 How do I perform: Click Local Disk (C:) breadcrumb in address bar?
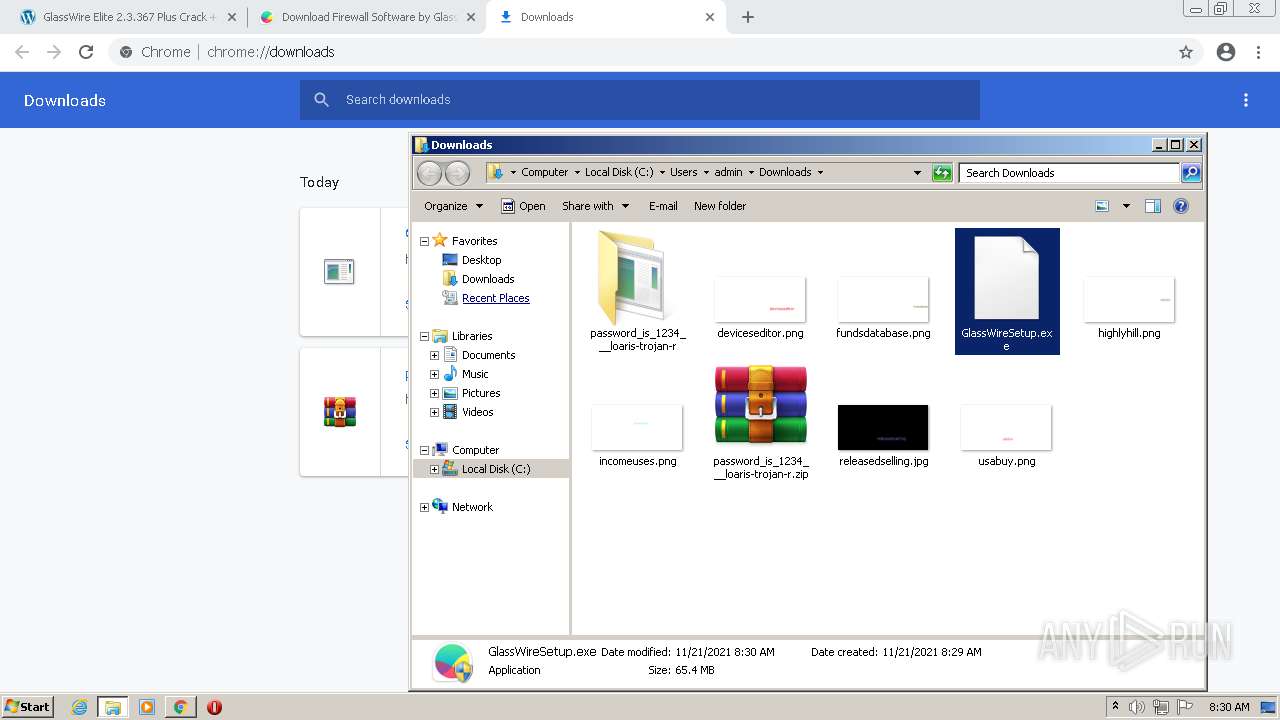point(618,172)
